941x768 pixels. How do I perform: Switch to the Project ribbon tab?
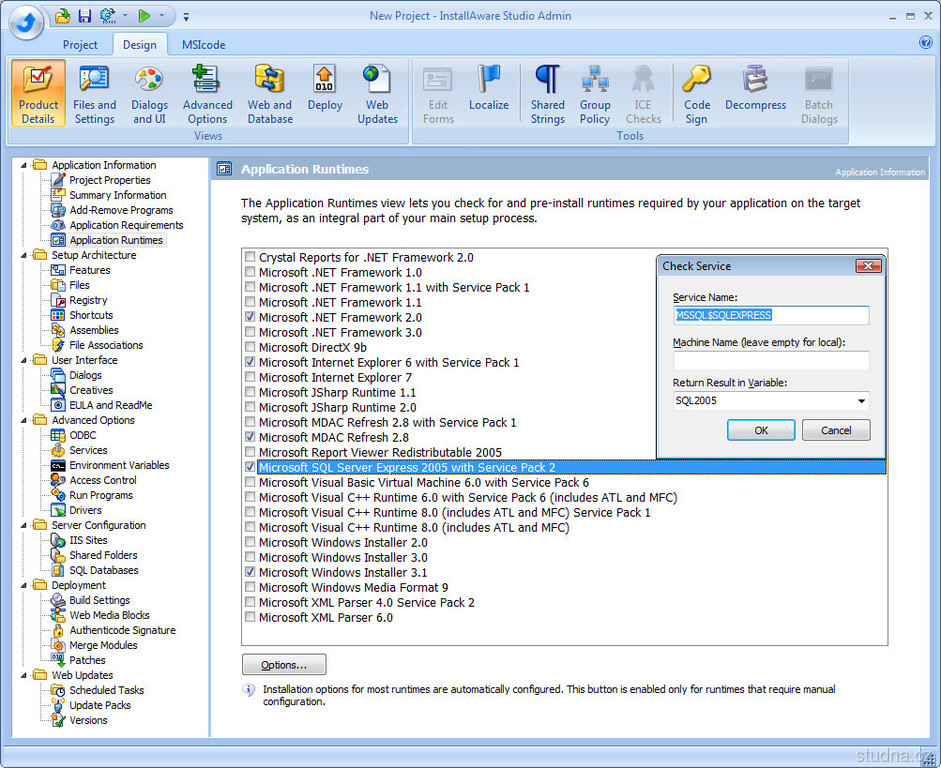coord(80,45)
